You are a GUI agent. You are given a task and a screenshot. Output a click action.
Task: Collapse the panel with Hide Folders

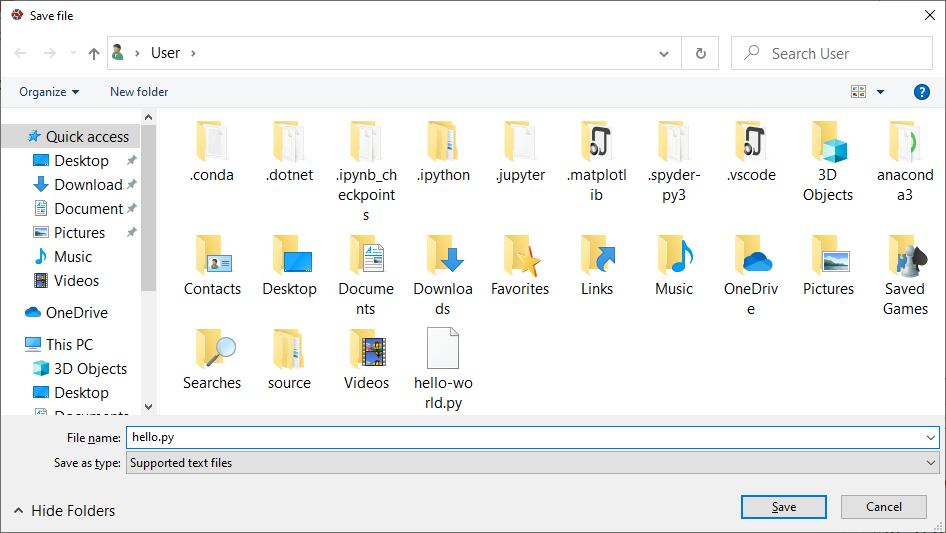(64, 511)
